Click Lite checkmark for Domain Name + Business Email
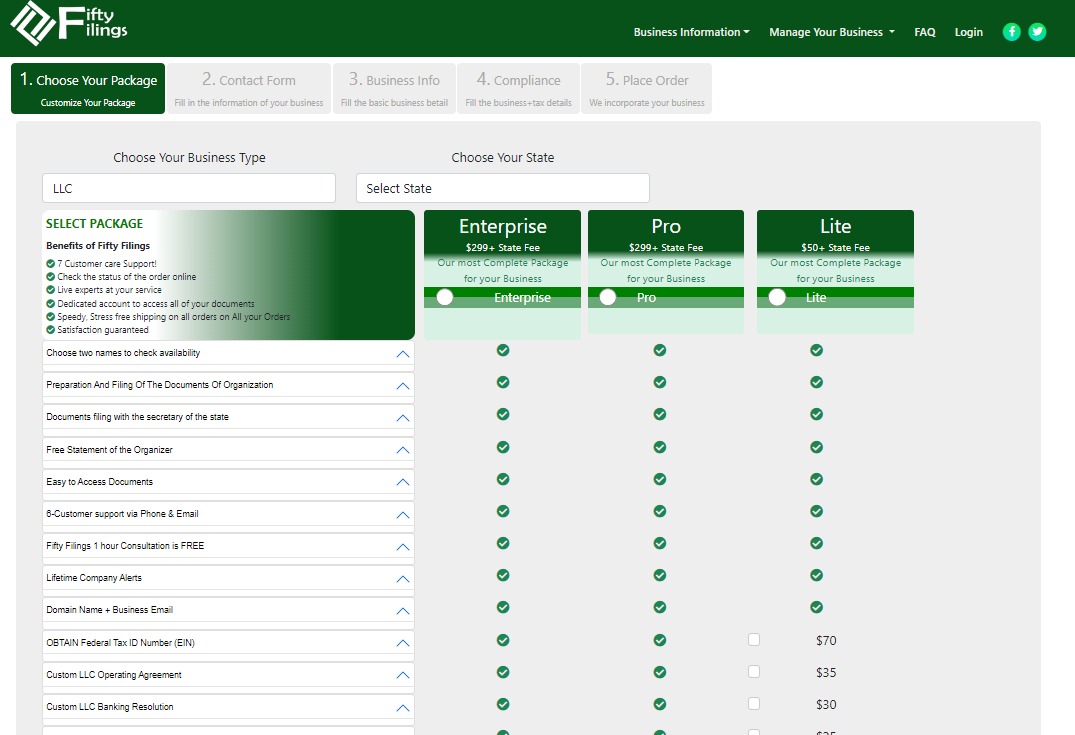1075x735 pixels. pyautogui.click(x=816, y=607)
